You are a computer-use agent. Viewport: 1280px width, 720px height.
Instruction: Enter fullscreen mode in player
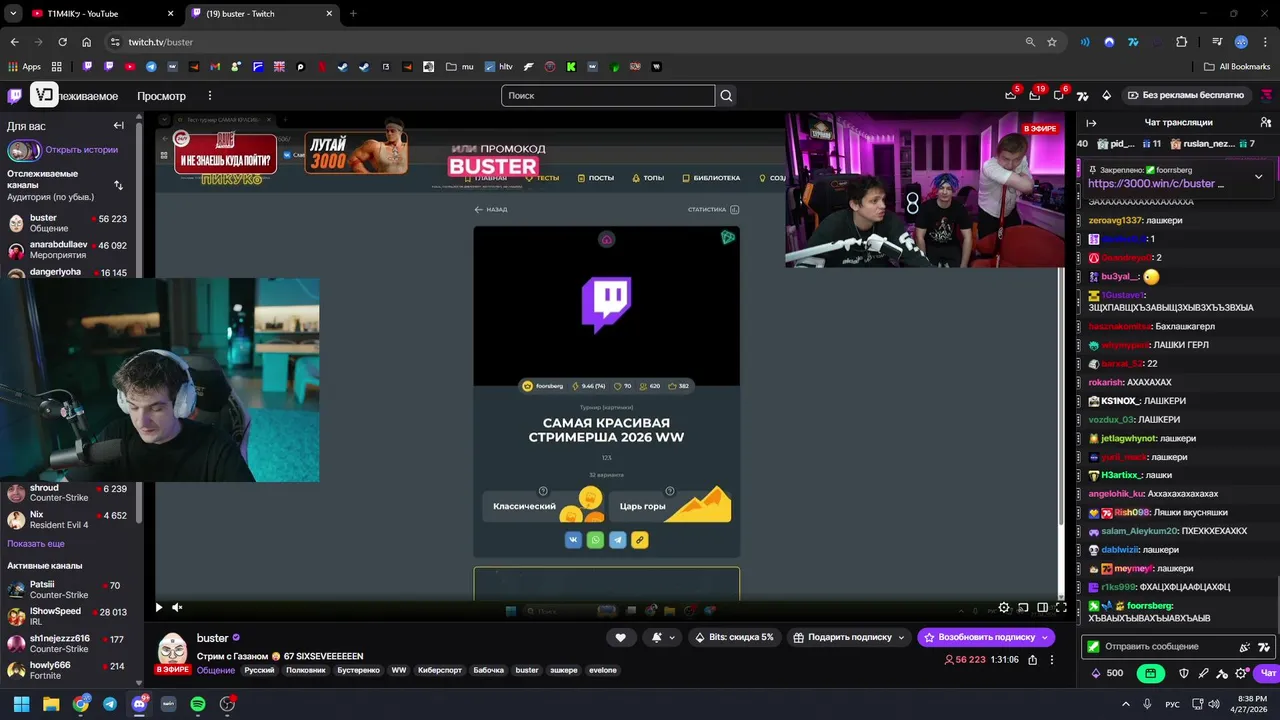1061,607
